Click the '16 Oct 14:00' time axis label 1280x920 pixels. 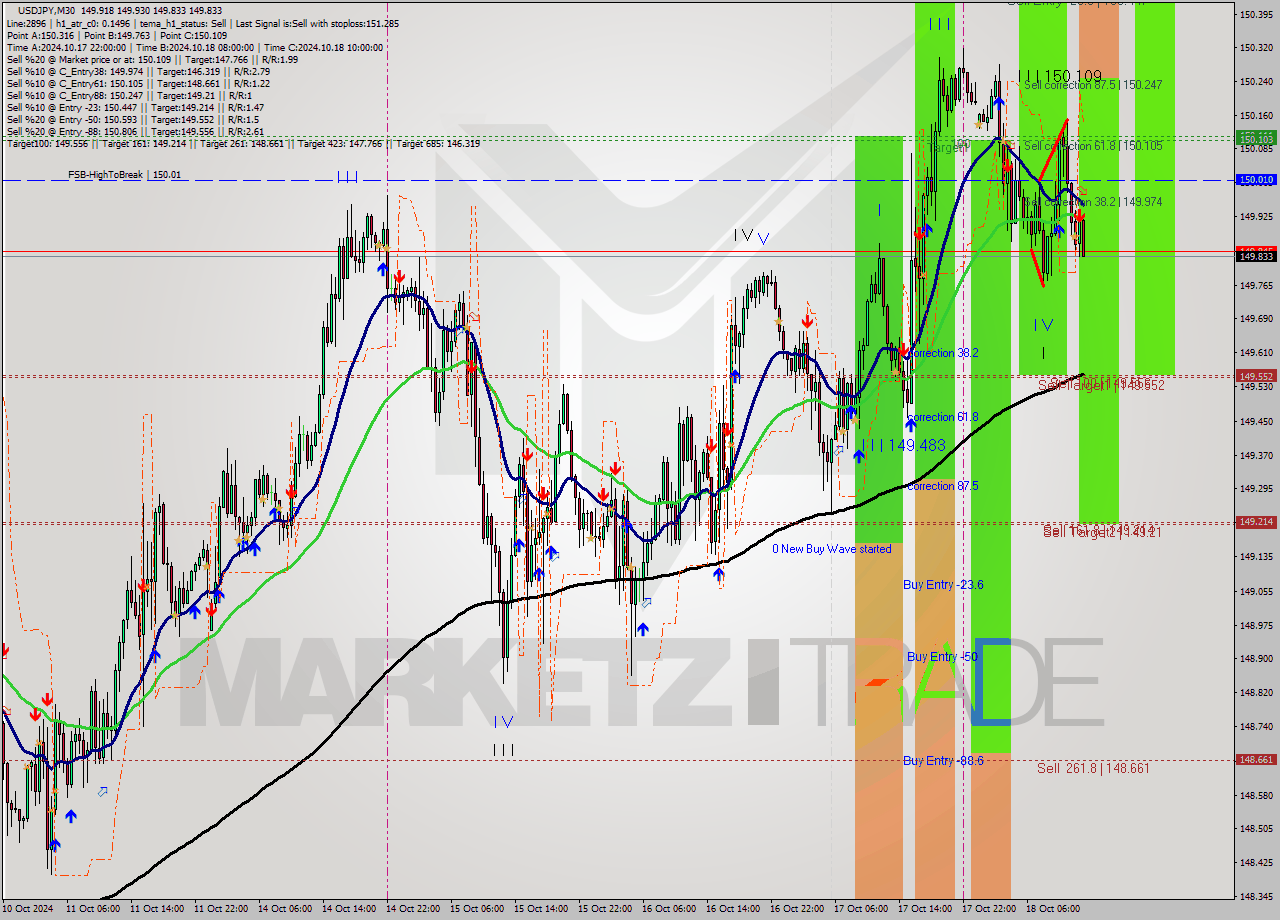click(x=732, y=909)
